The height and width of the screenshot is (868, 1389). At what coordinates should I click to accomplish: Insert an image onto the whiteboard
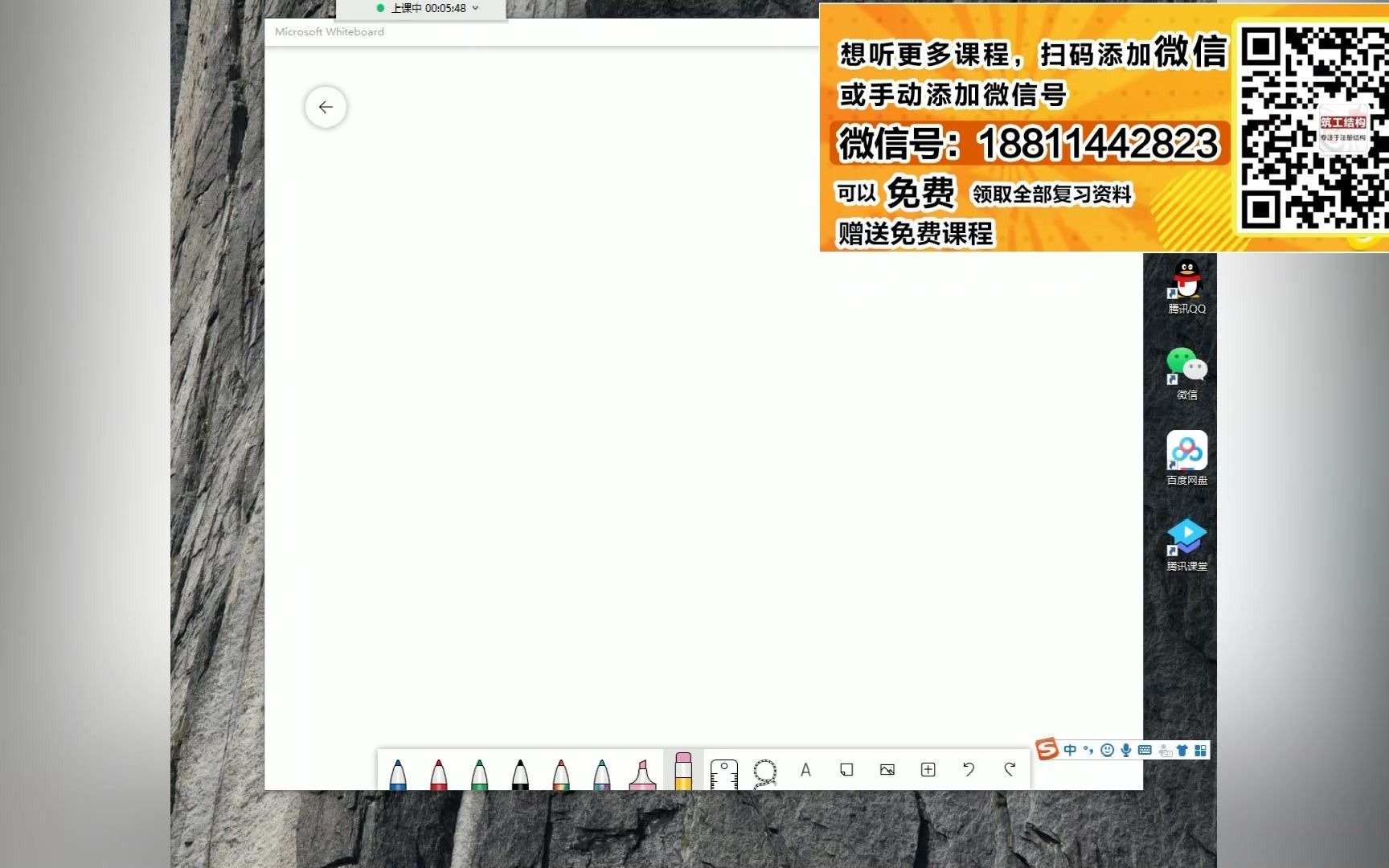coord(887,770)
